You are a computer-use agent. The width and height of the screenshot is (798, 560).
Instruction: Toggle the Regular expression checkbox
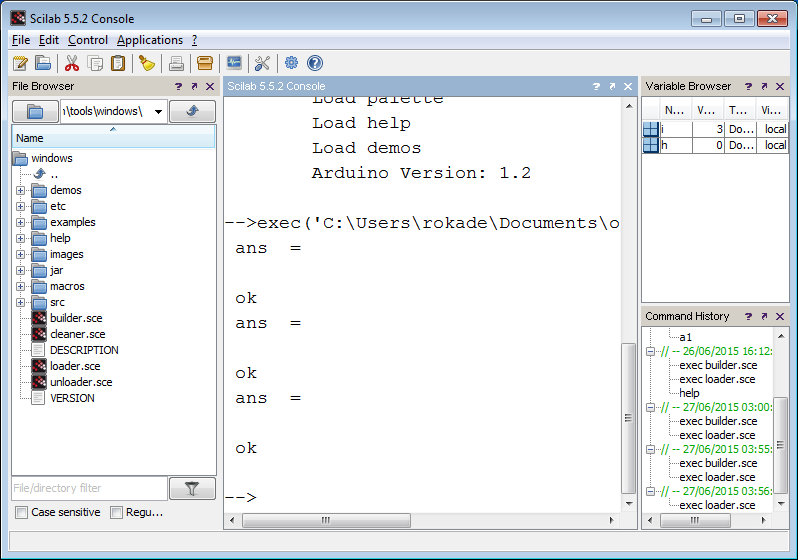point(117,513)
